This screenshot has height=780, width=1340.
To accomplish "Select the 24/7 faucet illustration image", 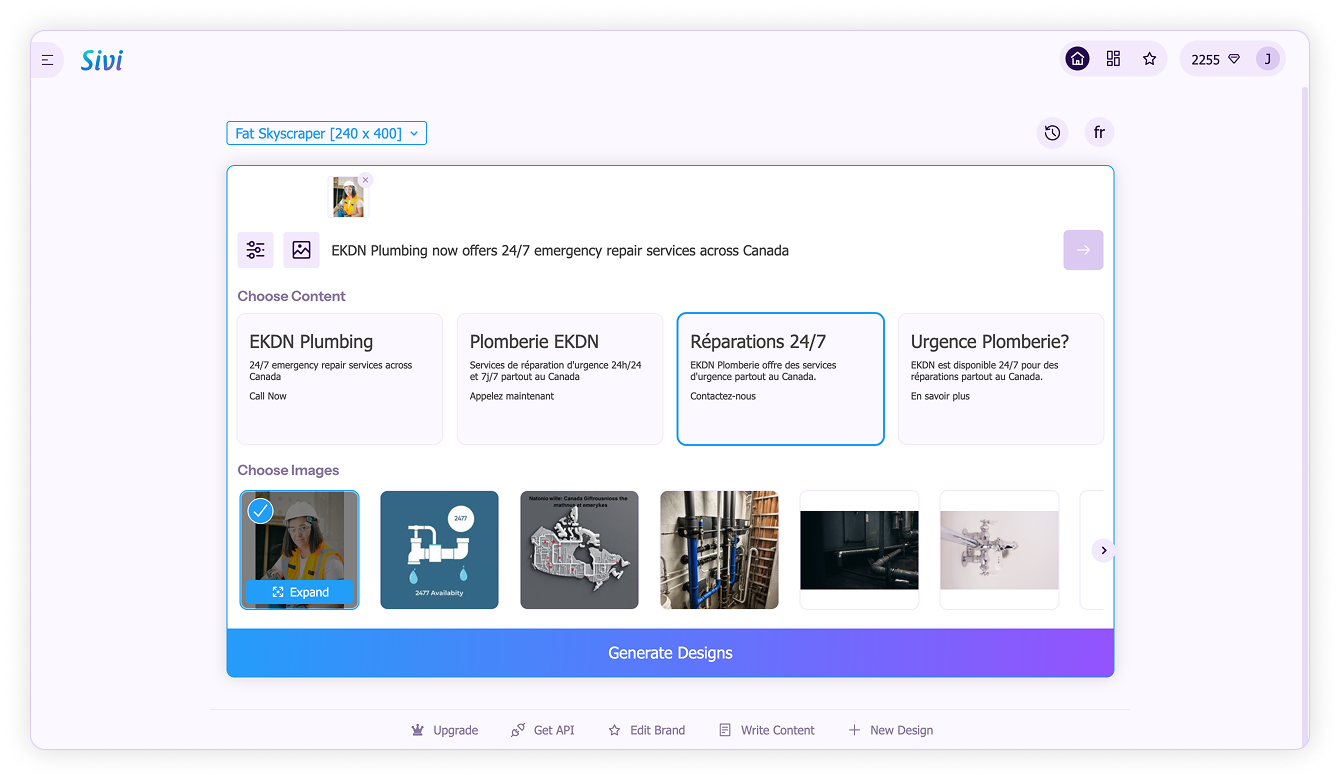I will click(x=439, y=550).
